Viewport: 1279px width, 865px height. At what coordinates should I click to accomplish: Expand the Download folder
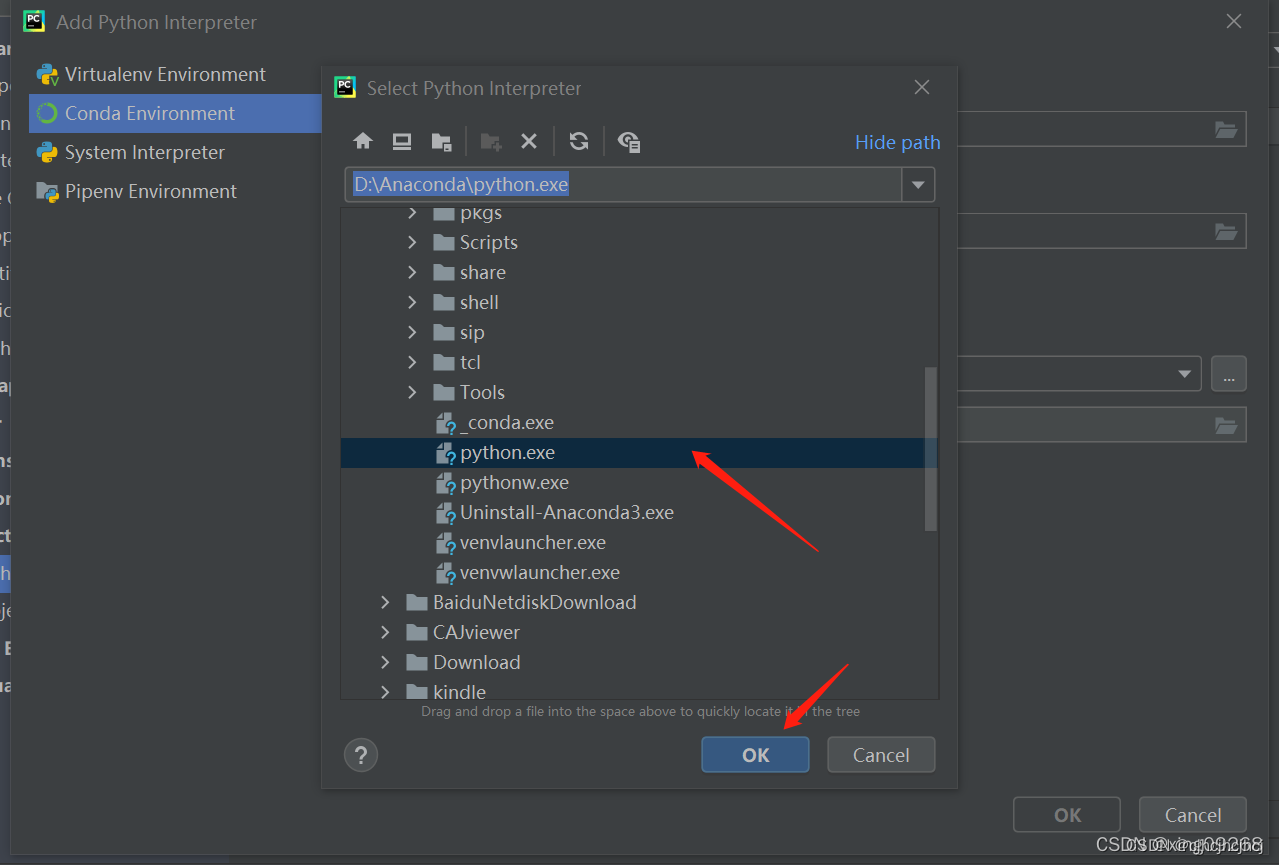click(x=385, y=662)
